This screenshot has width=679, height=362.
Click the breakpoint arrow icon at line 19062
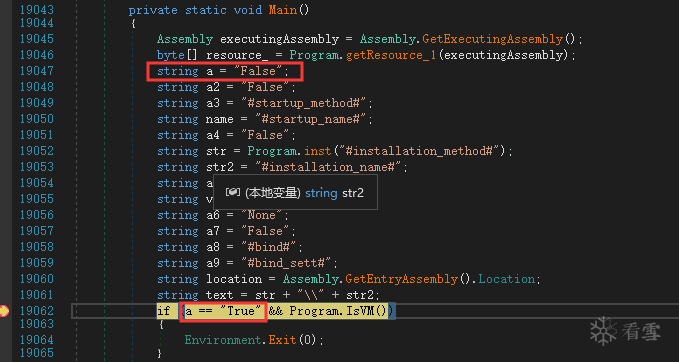coord(4,310)
